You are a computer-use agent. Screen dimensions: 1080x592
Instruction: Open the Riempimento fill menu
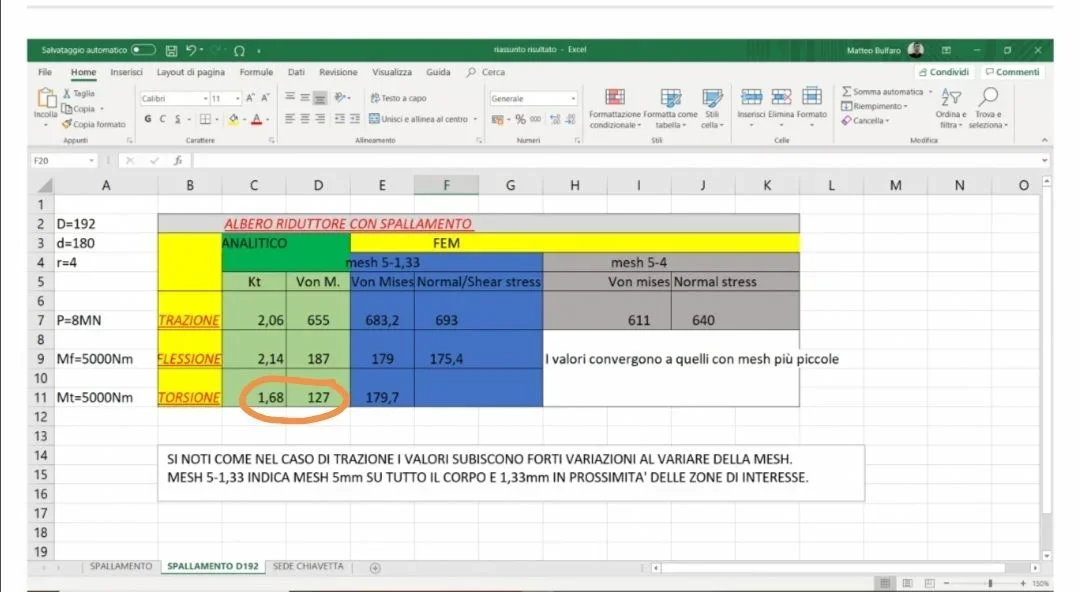click(874, 106)
